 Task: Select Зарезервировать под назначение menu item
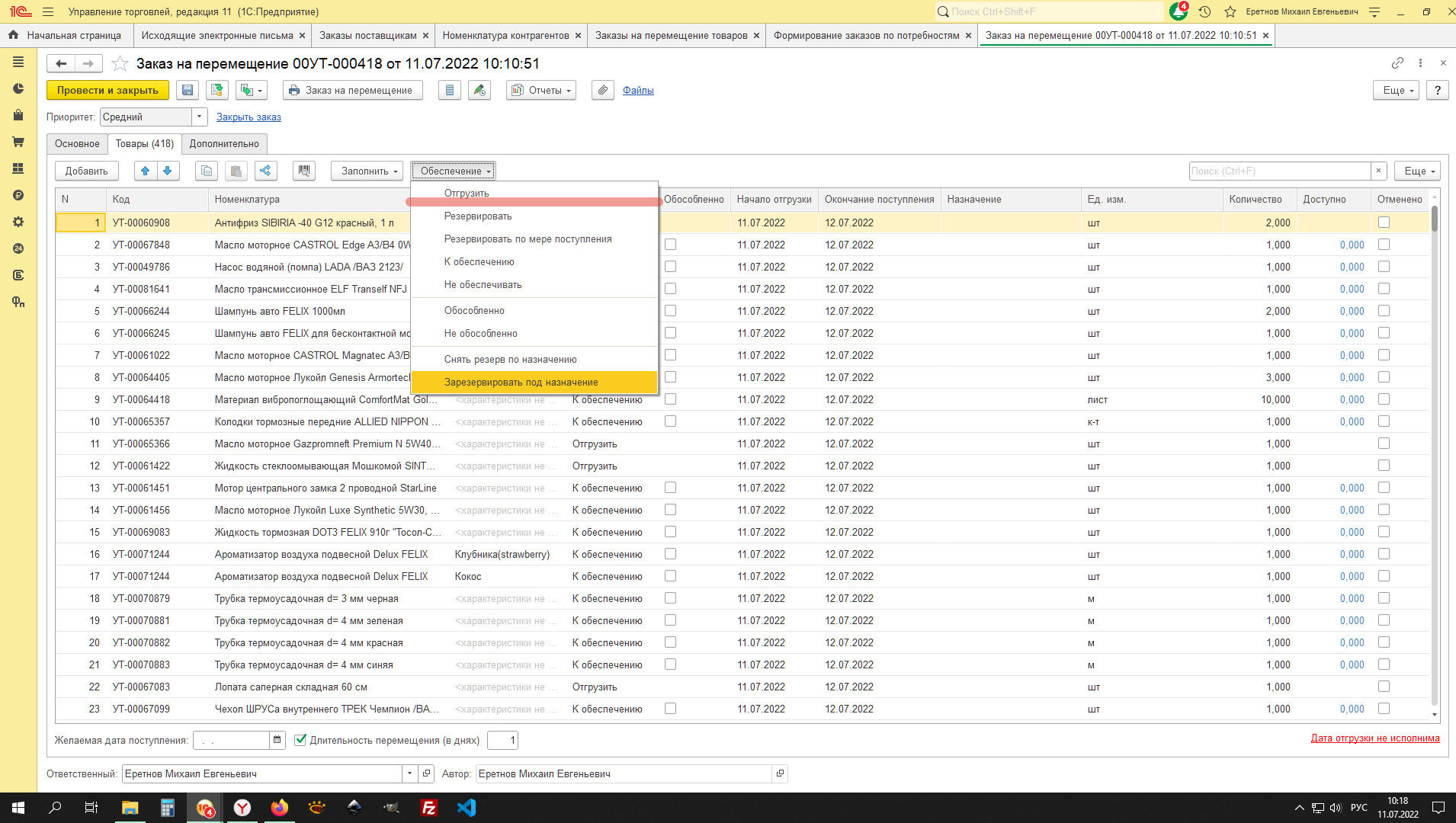521,383
